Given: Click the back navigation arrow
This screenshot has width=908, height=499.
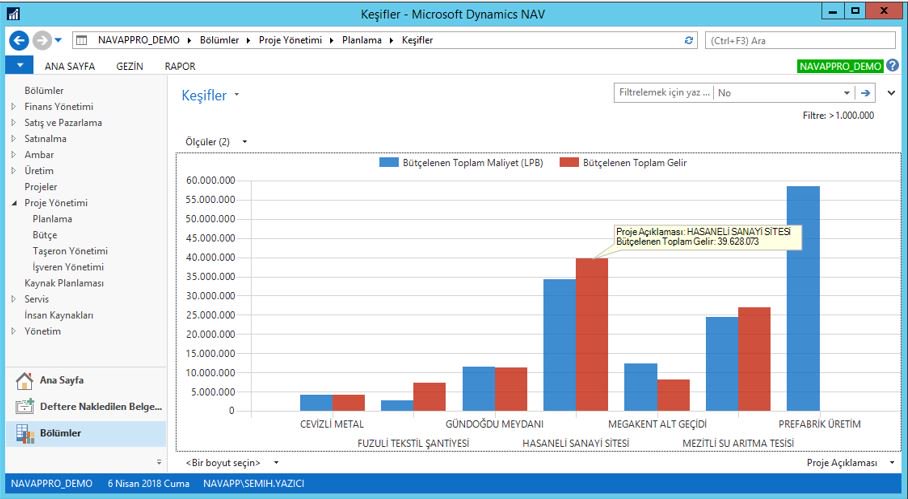Looking at the screenshot, I should (x=19, y=41).
